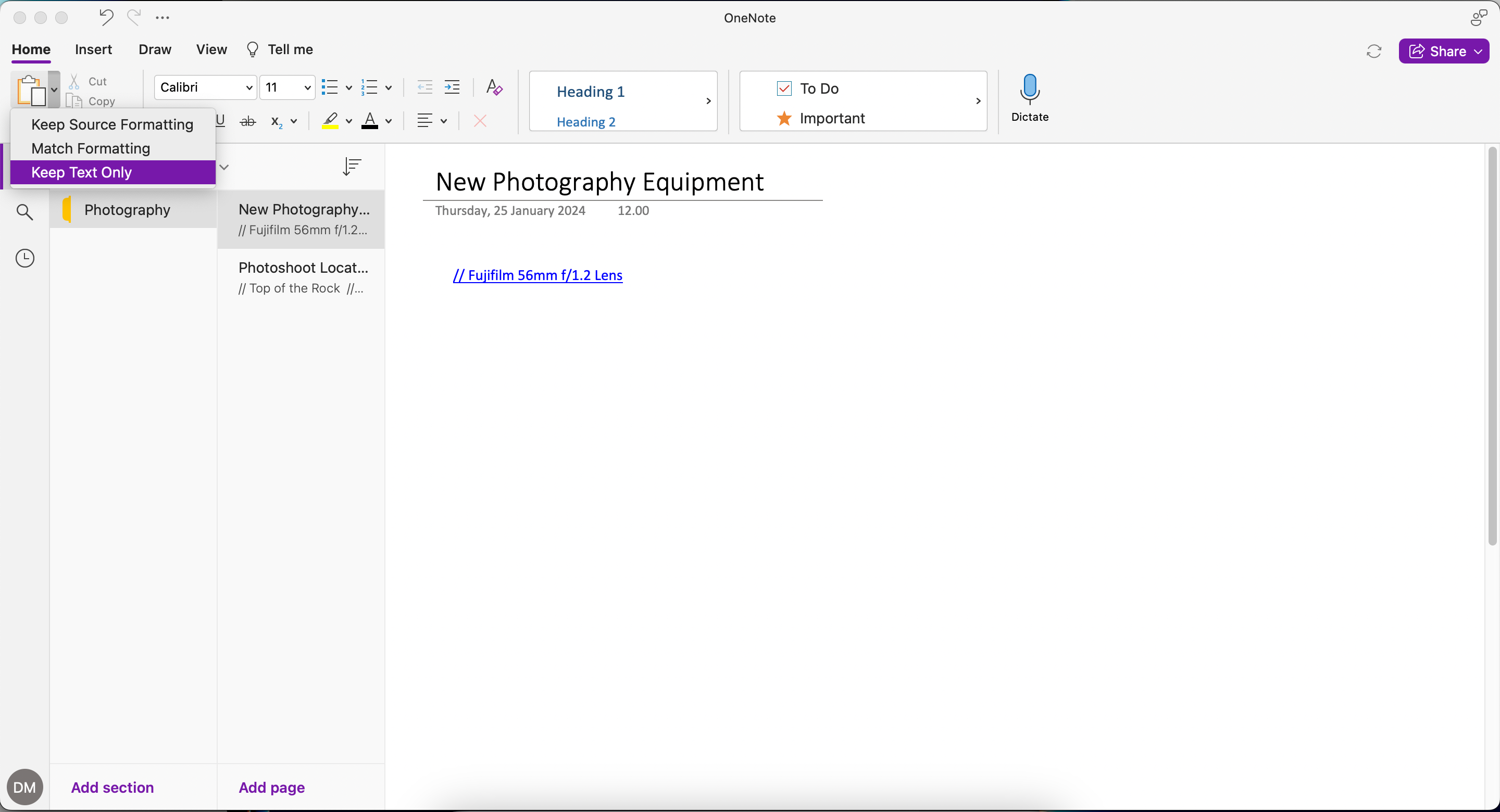Image resolution: width=1500 pixels, height=812 pixels.
Task: Add a new page with Add page
Action: click(x=271, y=788)
